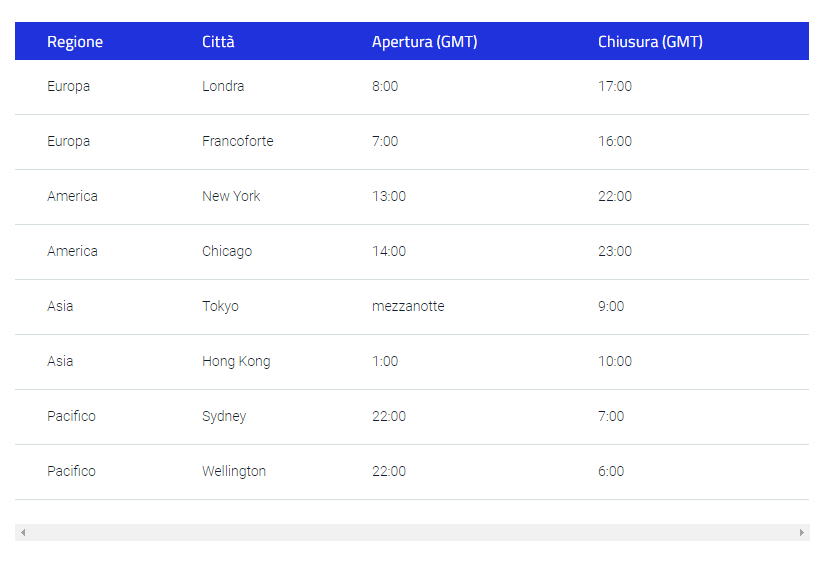Select Chicago's 23:00 closing time

[x=615, y=251]
